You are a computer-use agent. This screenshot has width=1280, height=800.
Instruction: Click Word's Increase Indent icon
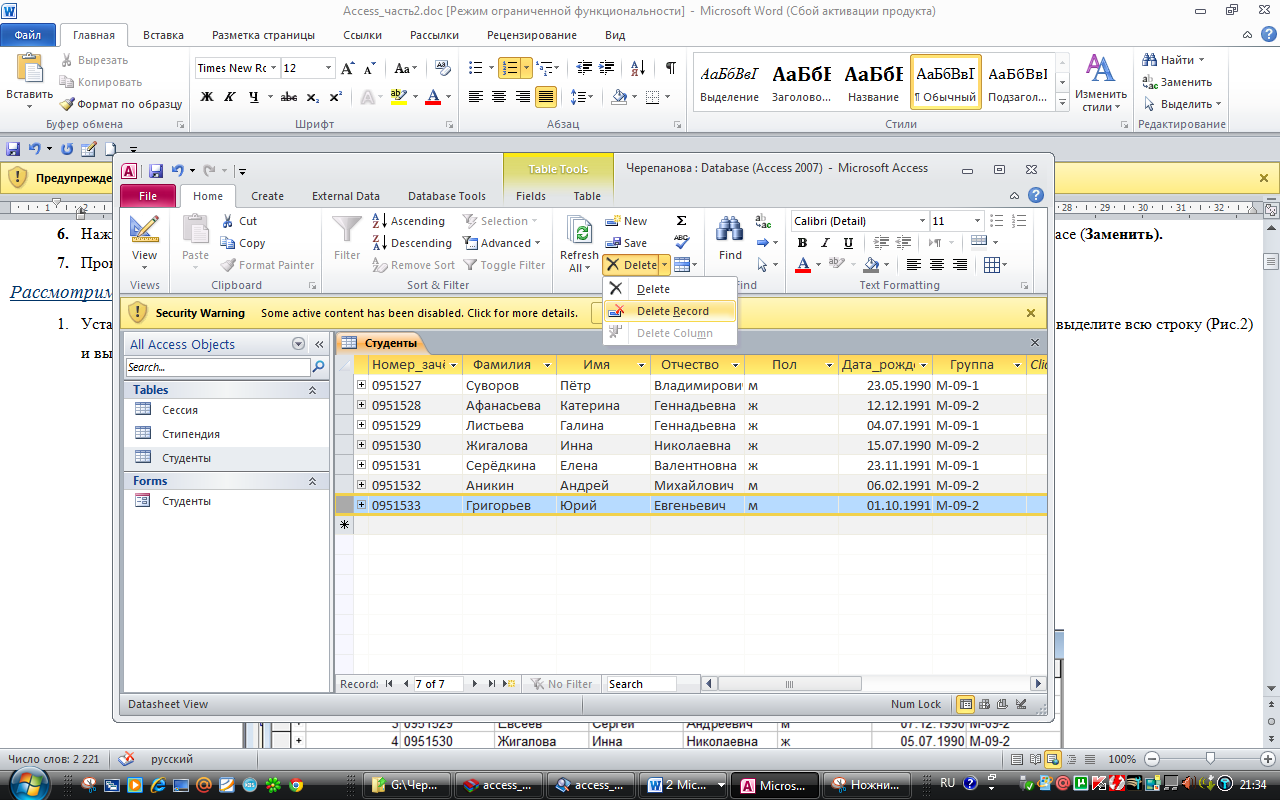click(x=607, y=68)
